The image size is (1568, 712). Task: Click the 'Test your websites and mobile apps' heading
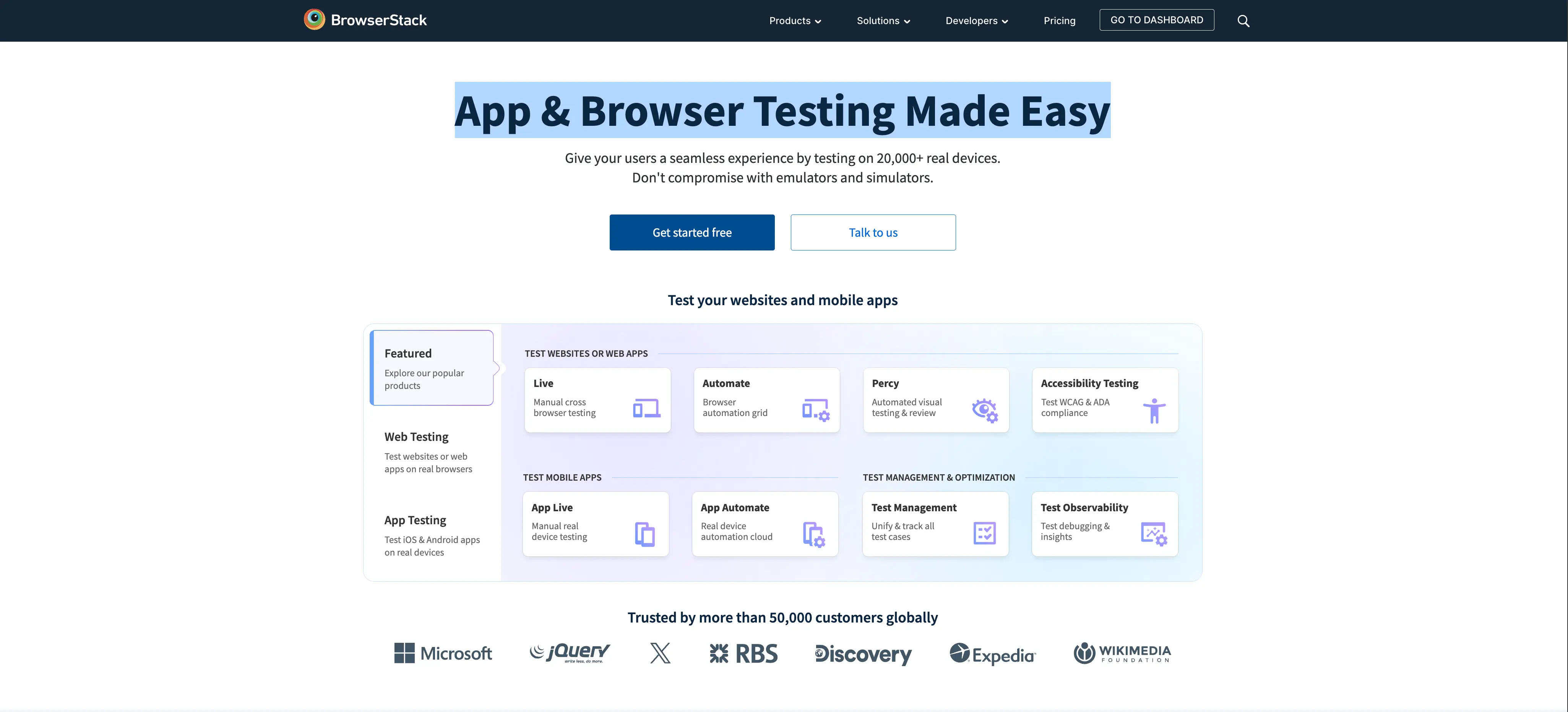click(x=782, y=300)
